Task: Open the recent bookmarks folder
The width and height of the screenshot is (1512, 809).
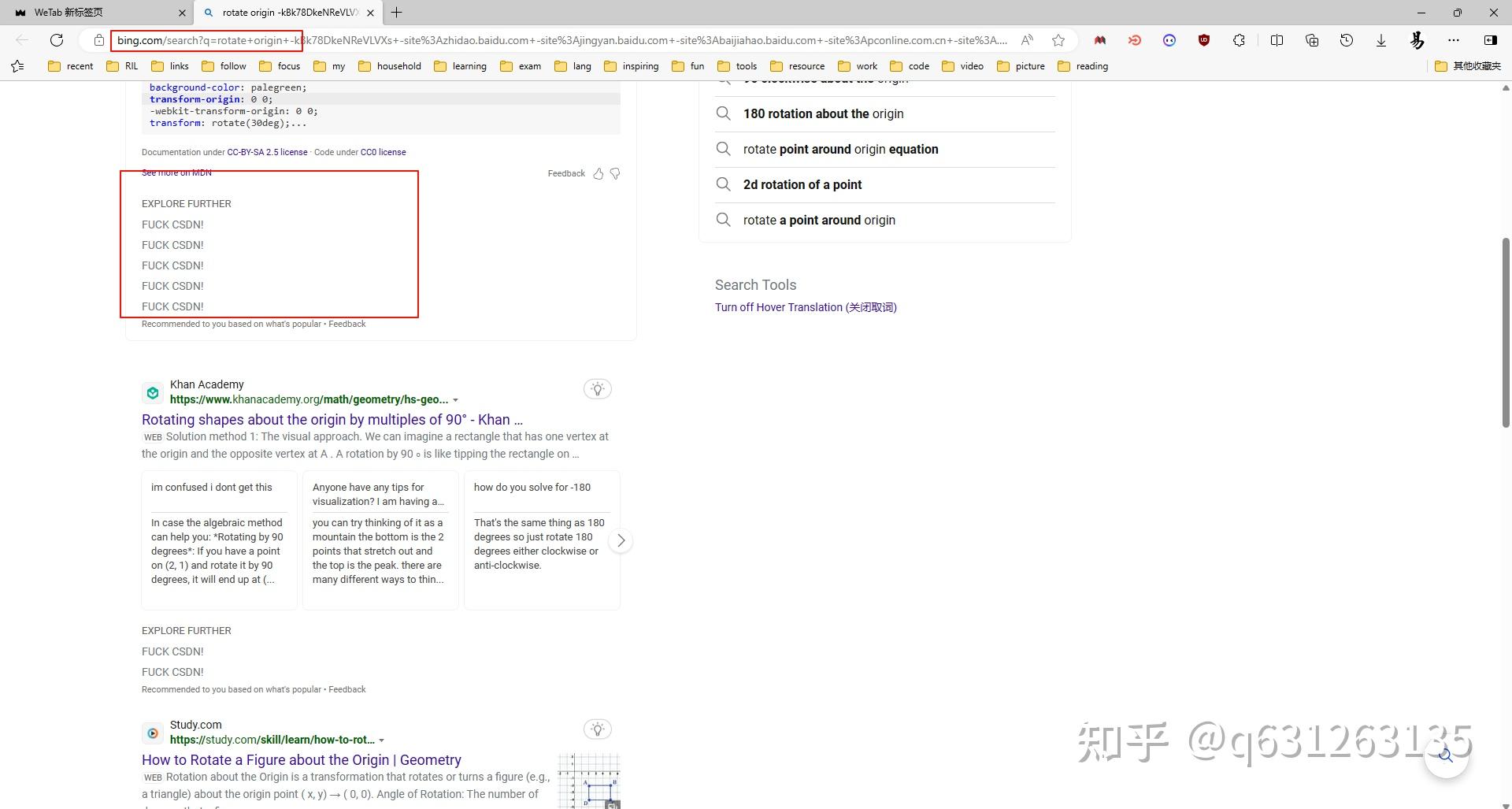Action: [71, 66]
